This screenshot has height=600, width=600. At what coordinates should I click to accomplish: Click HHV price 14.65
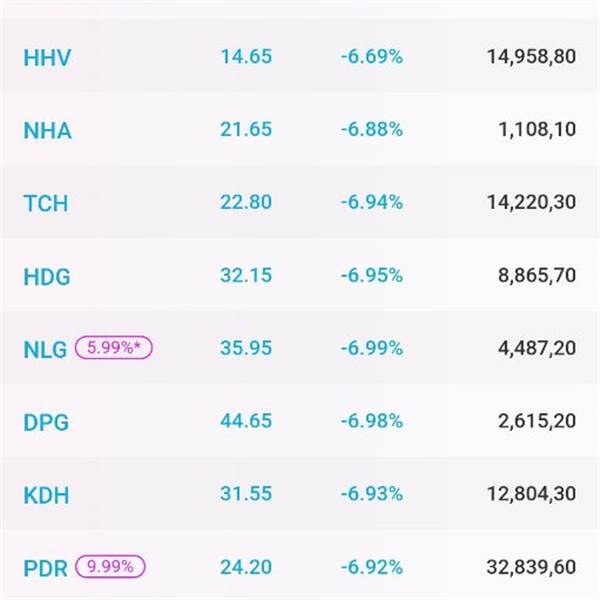click(x=245, y=56)
